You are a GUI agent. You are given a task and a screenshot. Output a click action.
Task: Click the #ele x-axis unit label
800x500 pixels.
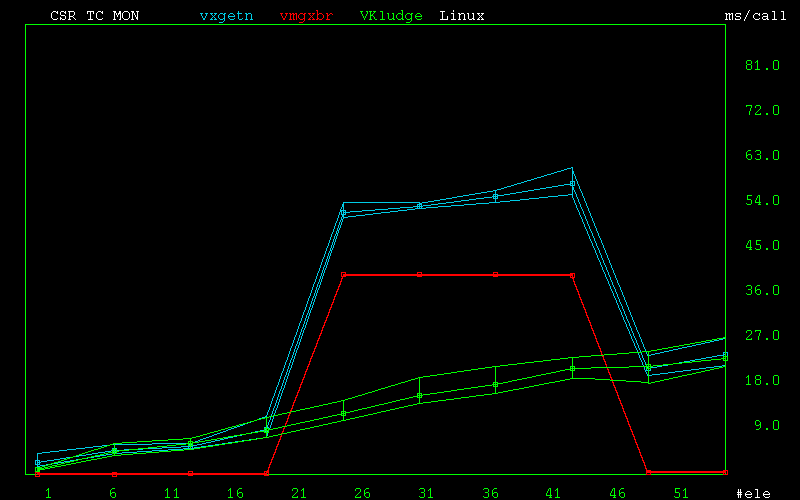pos(754,493)
